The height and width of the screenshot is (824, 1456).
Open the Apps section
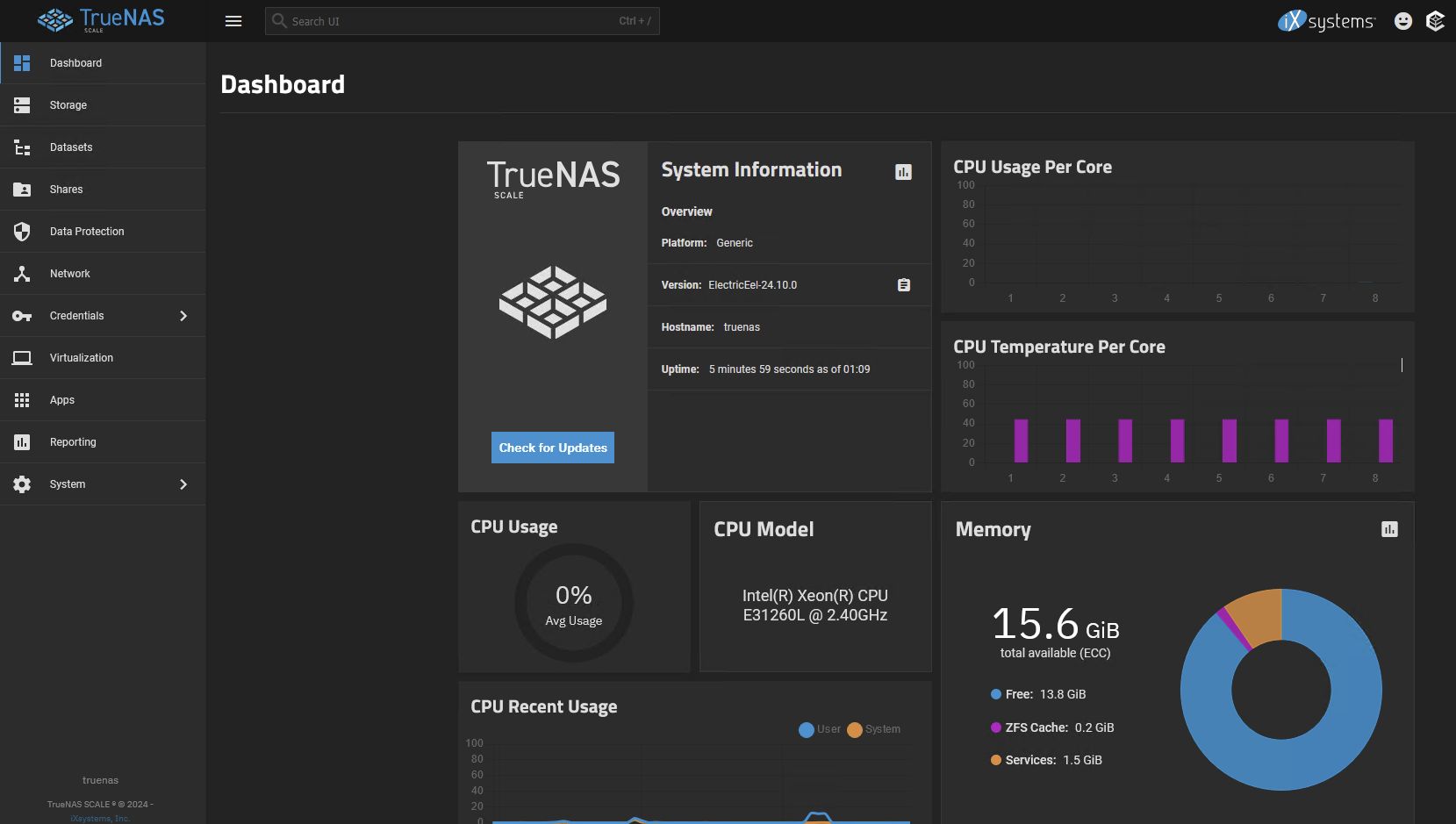point(61,399)
